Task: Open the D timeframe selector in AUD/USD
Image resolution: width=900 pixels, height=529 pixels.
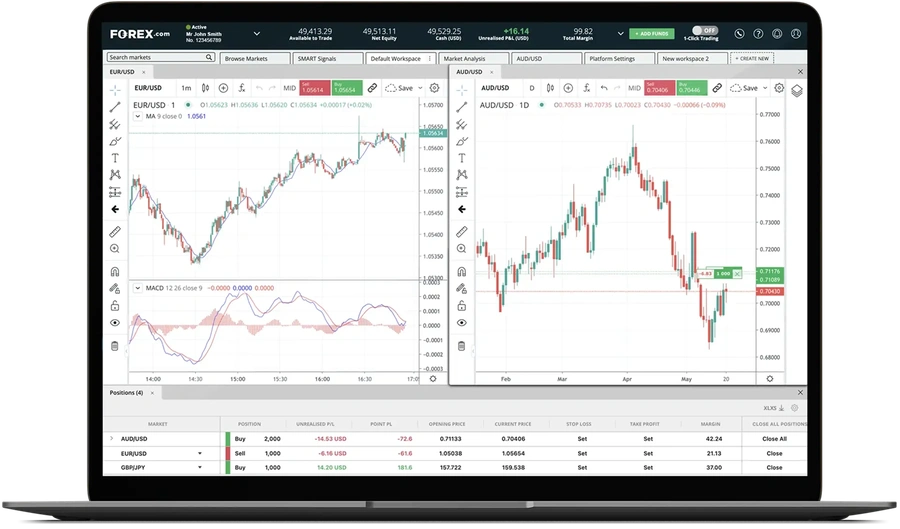Action: point(532,88)
